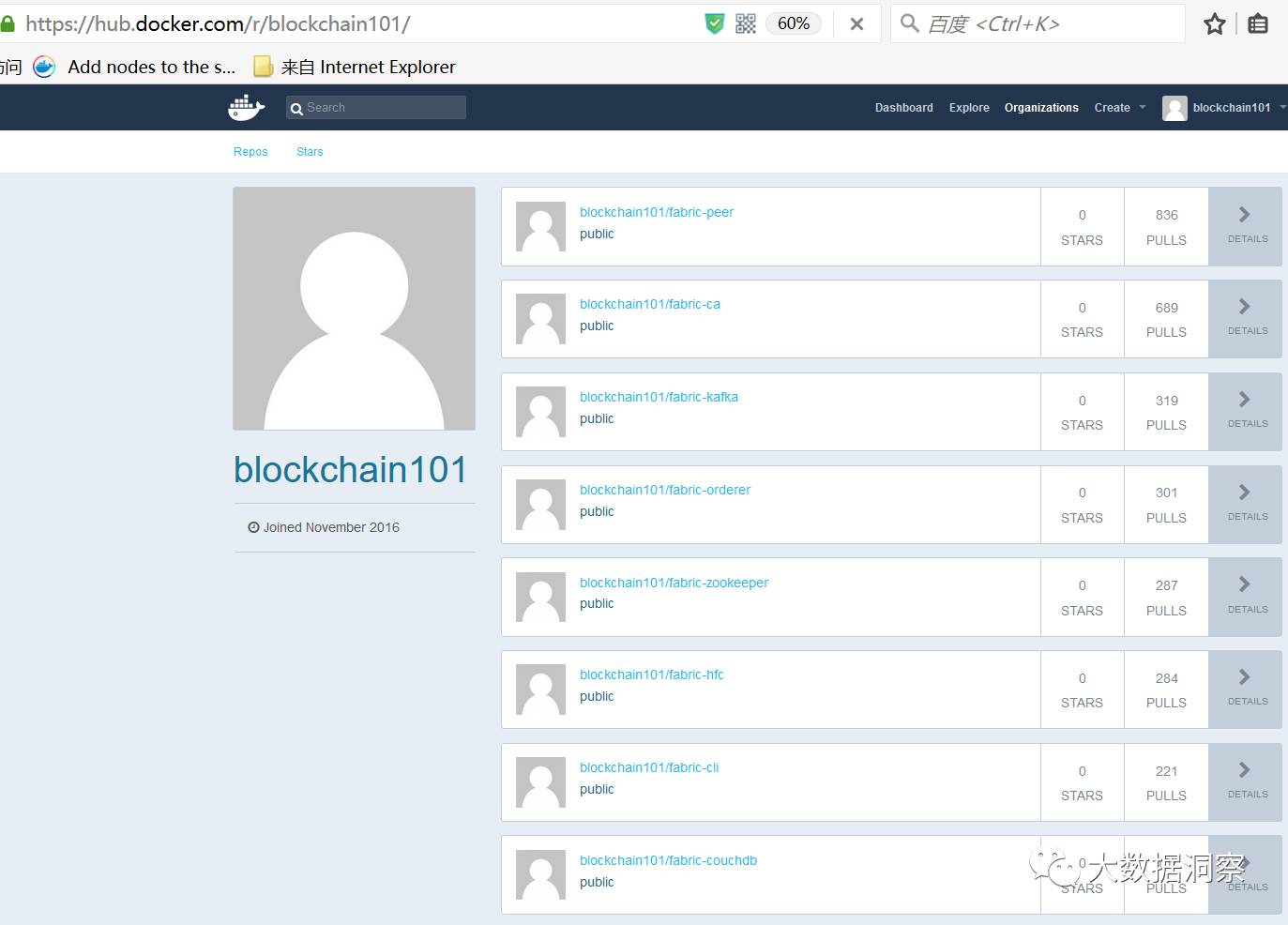1288x925 pixels.
Task: Open the blockchain101/fabric-hfc link
Action: (x=652, y=675)
